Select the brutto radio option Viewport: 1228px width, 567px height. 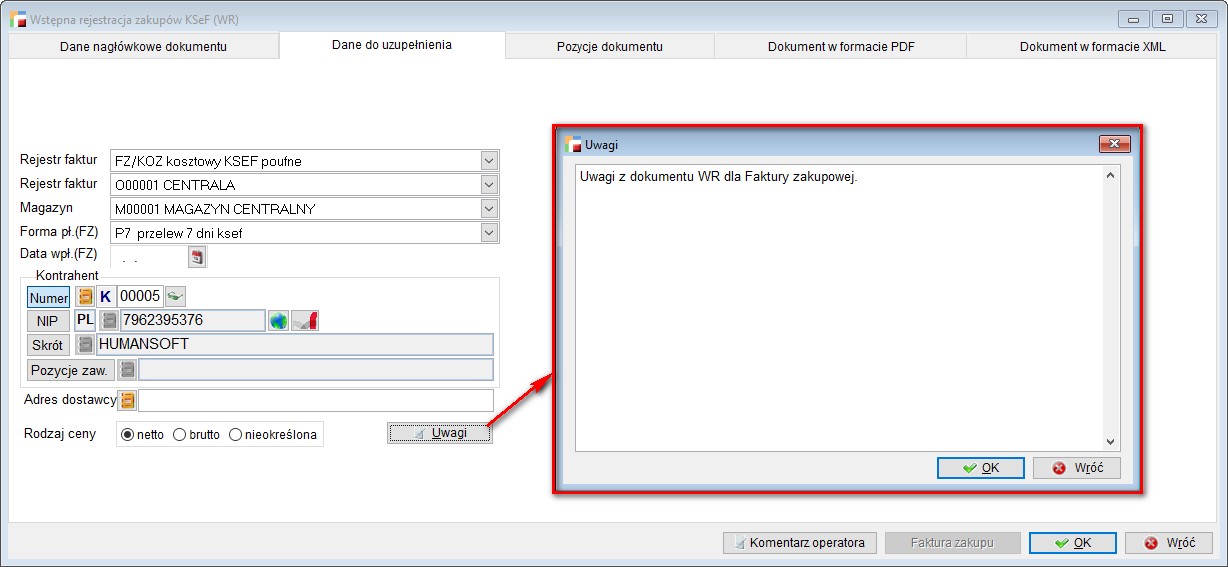point(180,435)
